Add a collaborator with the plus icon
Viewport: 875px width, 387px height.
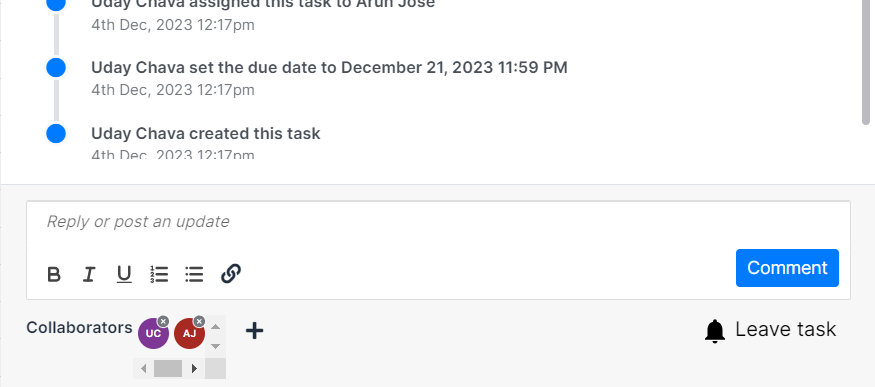point(254,331)
